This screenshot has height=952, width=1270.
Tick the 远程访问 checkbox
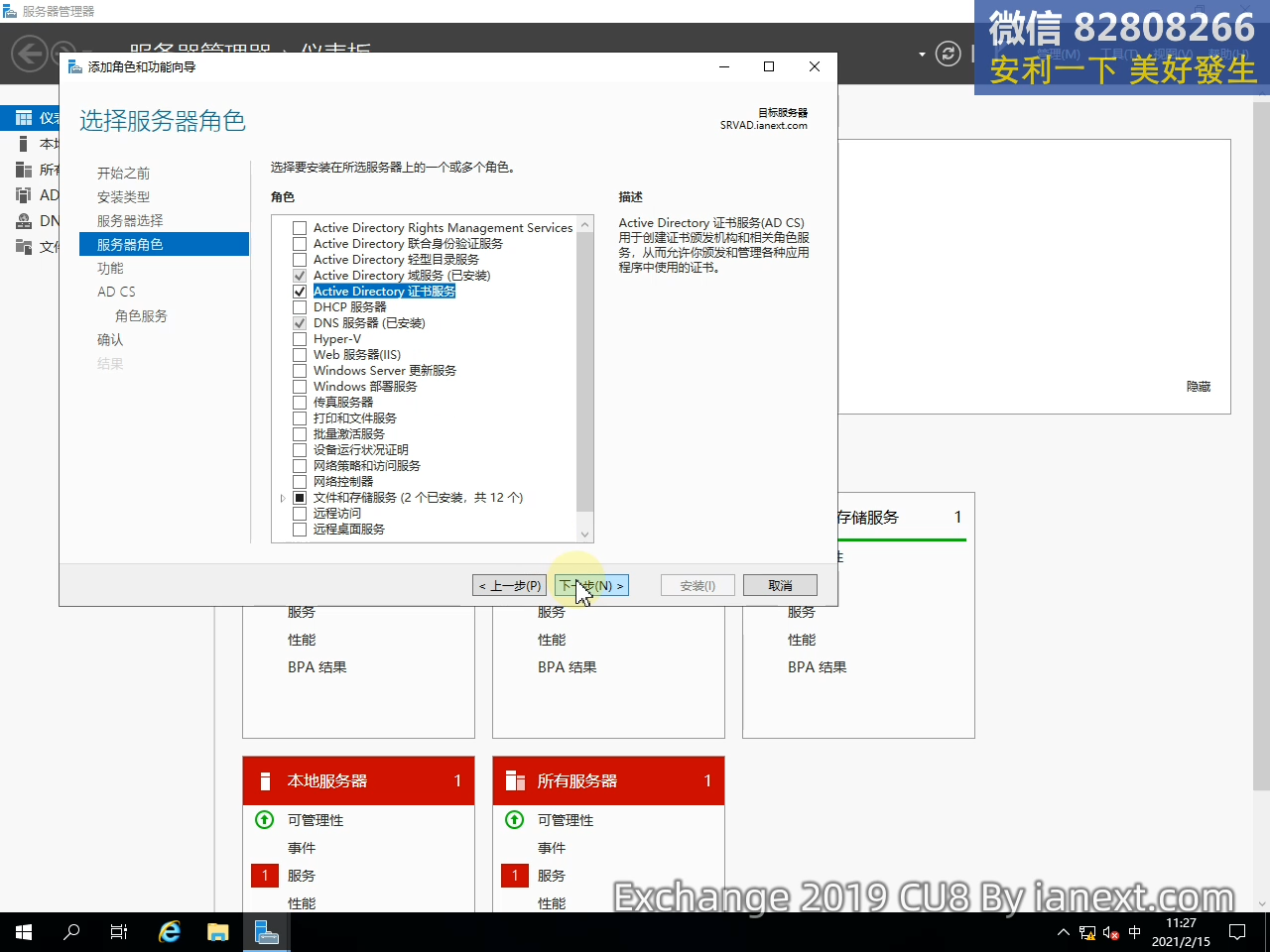300,514
